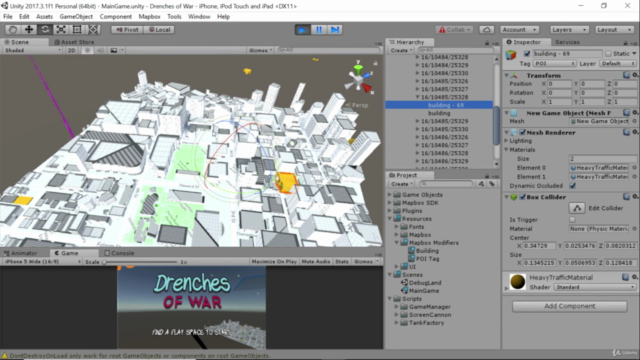Select the Scale tool
Viewport: 640px width, 360px height.
pyautogui.click(x=61, y=30)
